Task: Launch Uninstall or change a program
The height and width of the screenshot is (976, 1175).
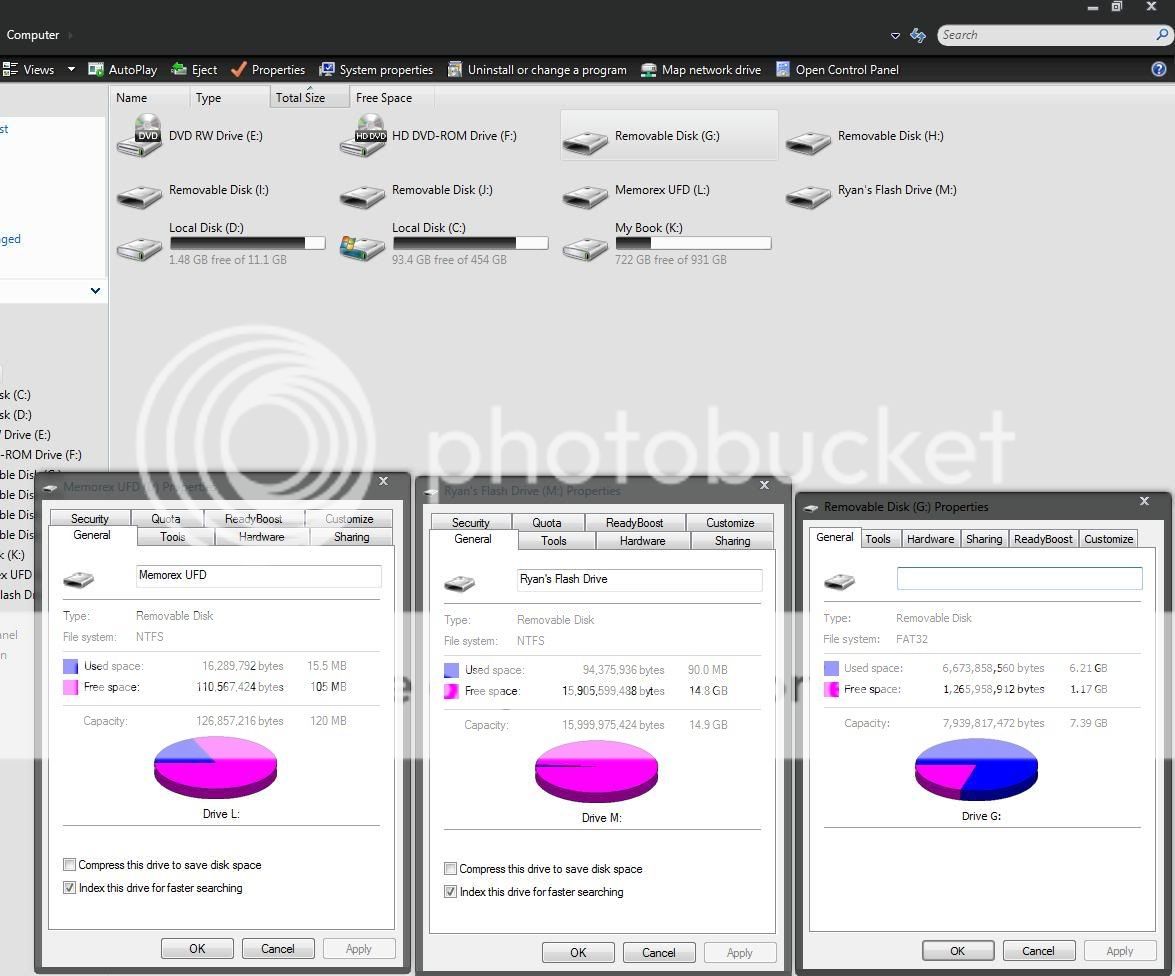Action: coord(537,70)
